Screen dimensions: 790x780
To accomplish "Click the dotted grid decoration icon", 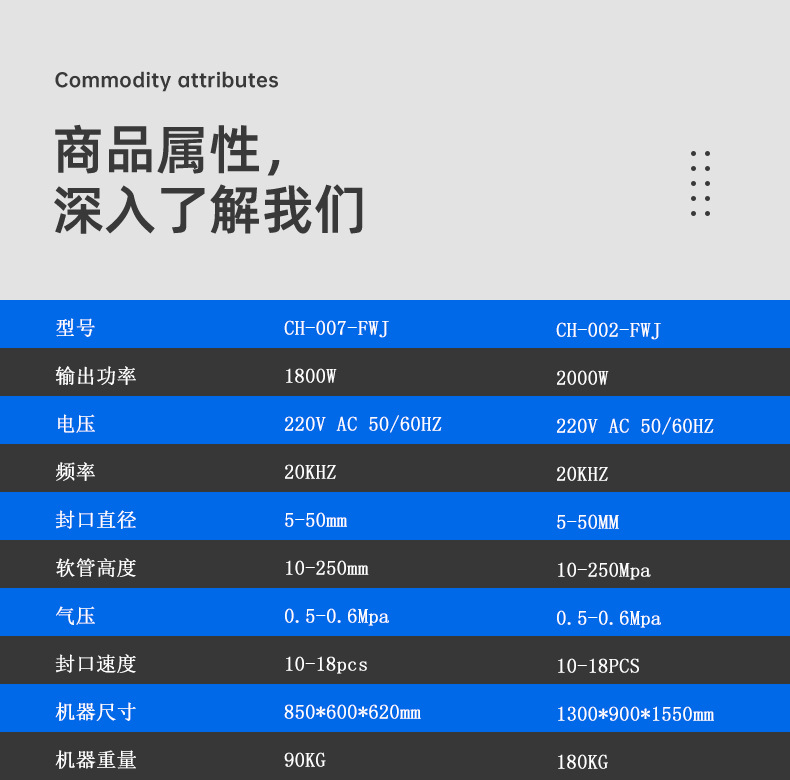I will pos(700,184).
